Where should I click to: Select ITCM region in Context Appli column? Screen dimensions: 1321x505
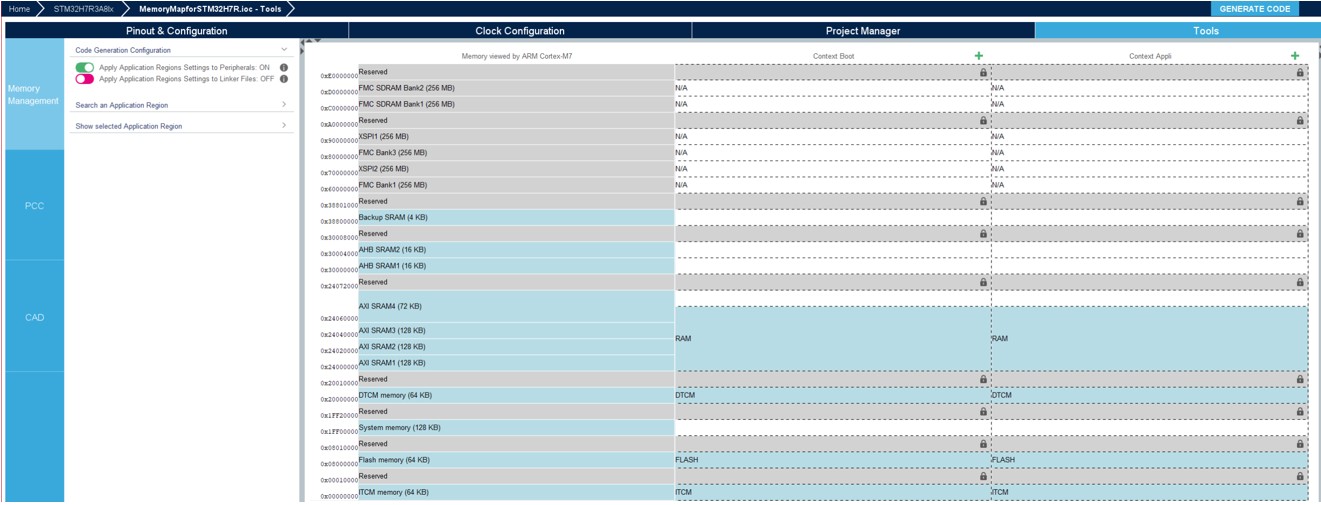[x=1150, y=493]
